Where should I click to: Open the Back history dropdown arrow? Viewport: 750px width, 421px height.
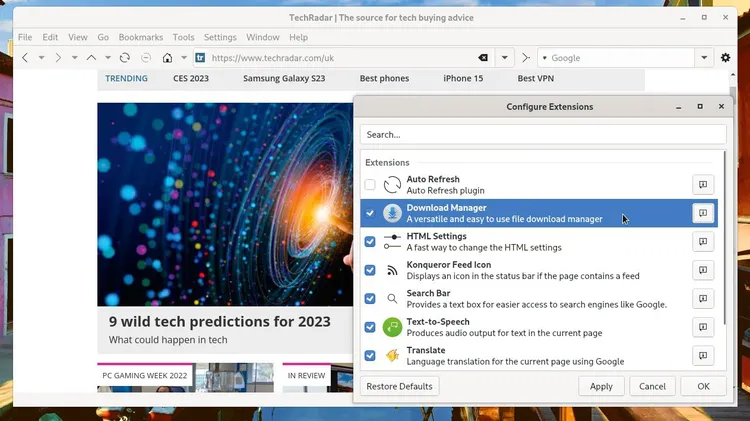point(42,58)
